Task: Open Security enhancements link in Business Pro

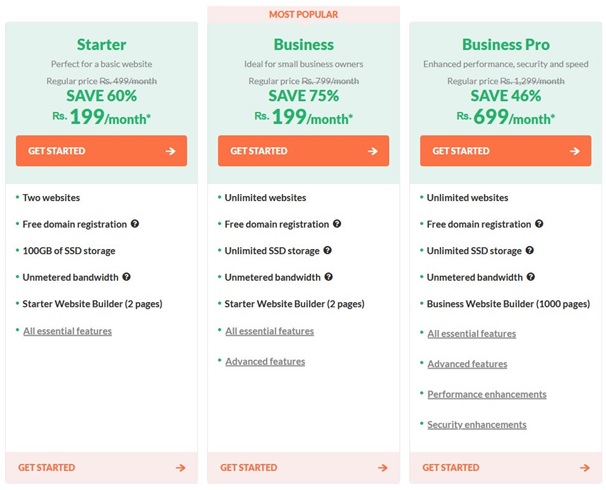Action: click(477, 425)
